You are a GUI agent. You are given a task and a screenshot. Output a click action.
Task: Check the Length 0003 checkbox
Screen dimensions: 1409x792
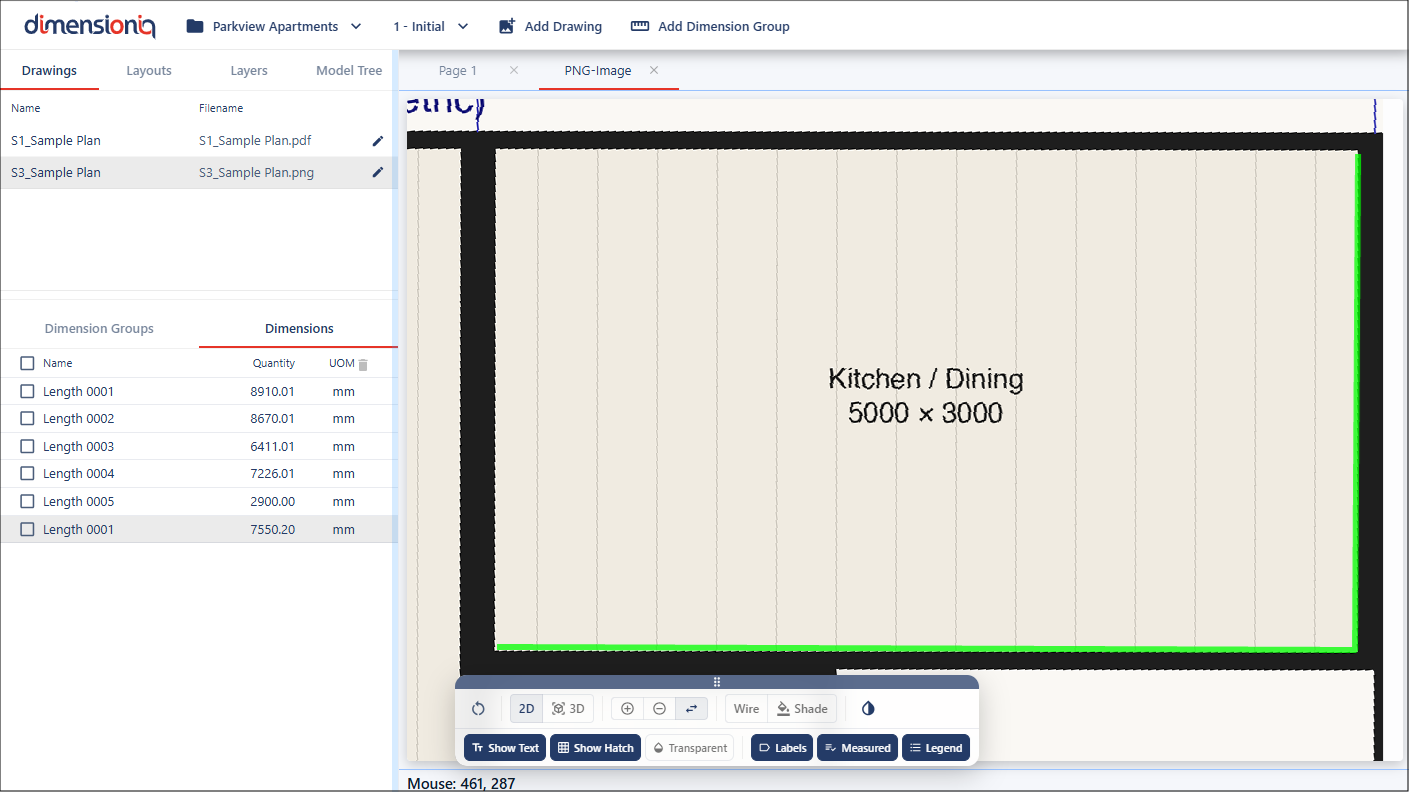(x=28, y=447)
